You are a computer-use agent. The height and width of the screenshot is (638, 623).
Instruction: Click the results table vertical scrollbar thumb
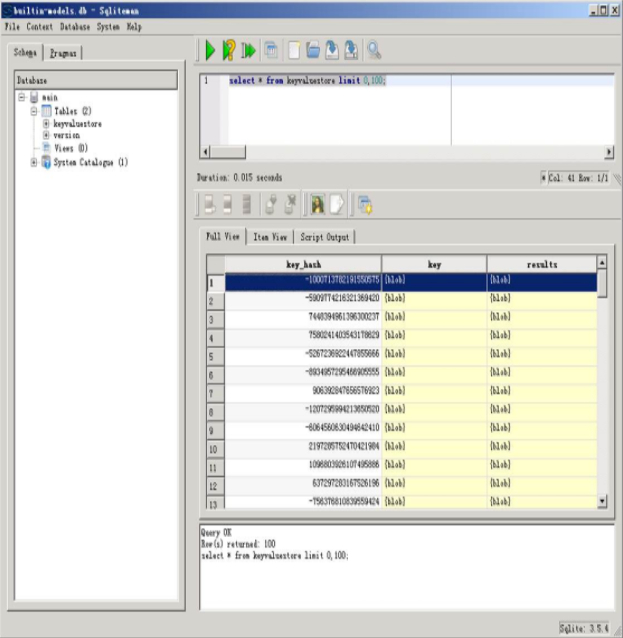[x=602, y=284]
